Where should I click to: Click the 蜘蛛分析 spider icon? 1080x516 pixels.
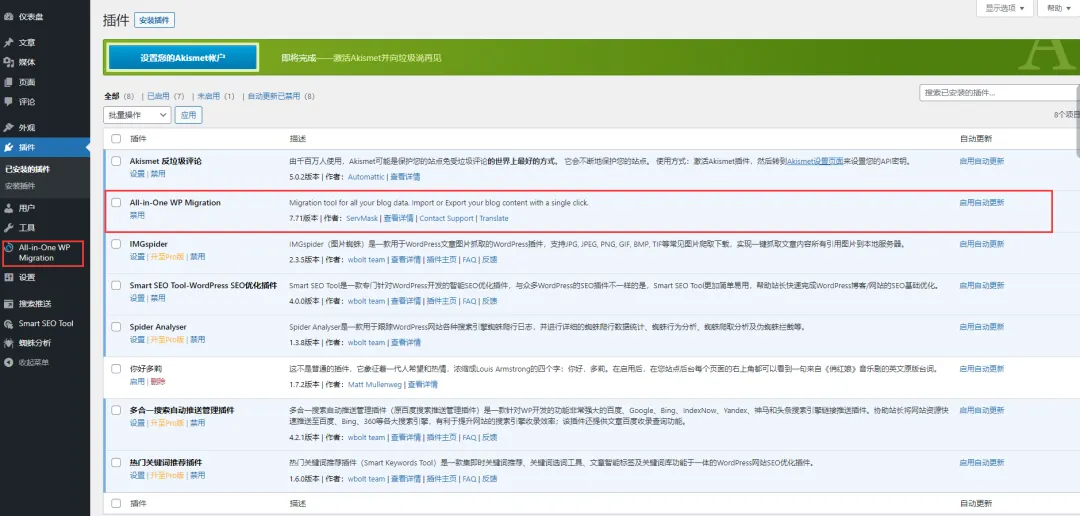8,342
